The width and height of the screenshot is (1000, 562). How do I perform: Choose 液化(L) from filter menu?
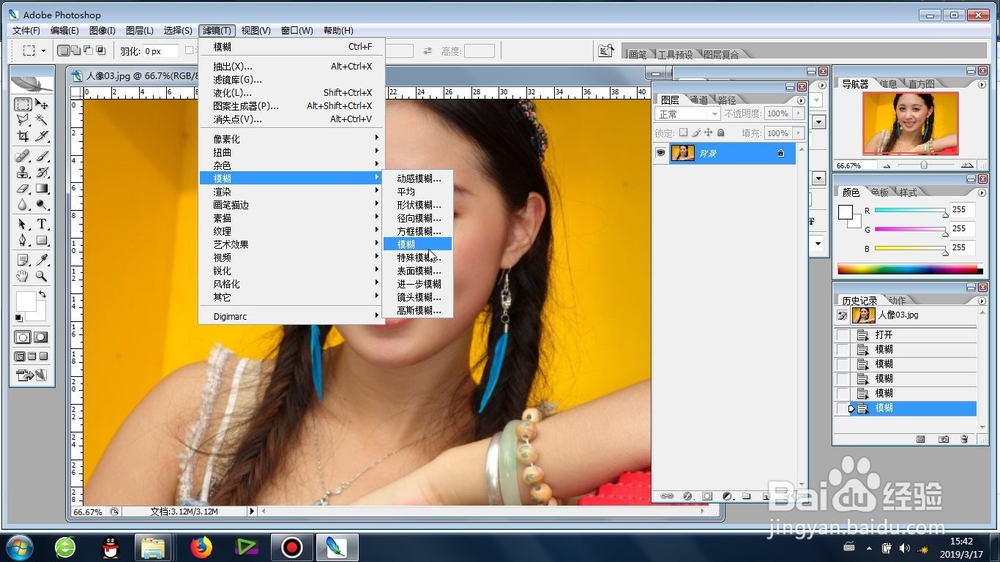291,92
